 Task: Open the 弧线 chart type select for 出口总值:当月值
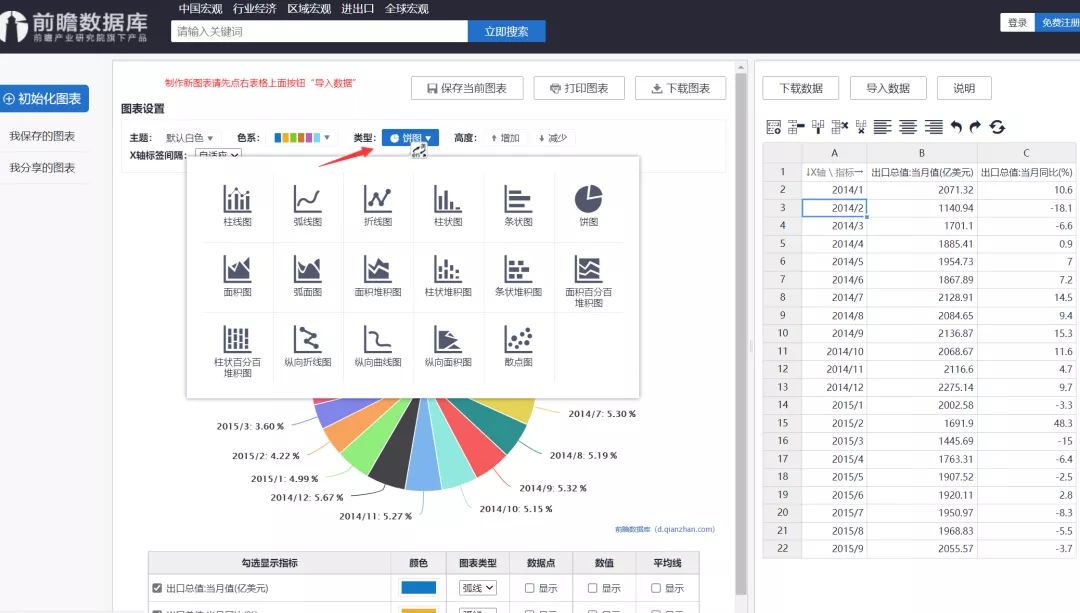click(478, 588)
